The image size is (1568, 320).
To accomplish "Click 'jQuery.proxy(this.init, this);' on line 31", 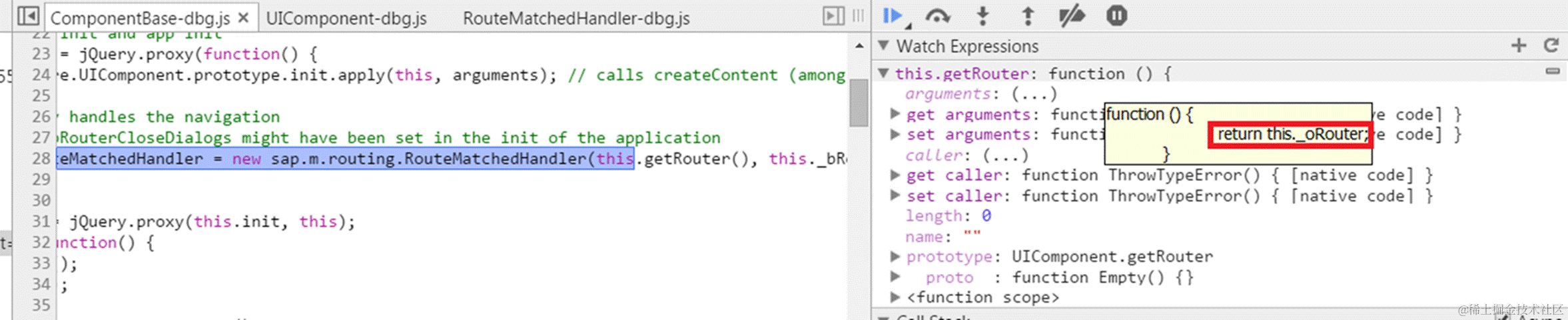I will (x=212, y=221).
